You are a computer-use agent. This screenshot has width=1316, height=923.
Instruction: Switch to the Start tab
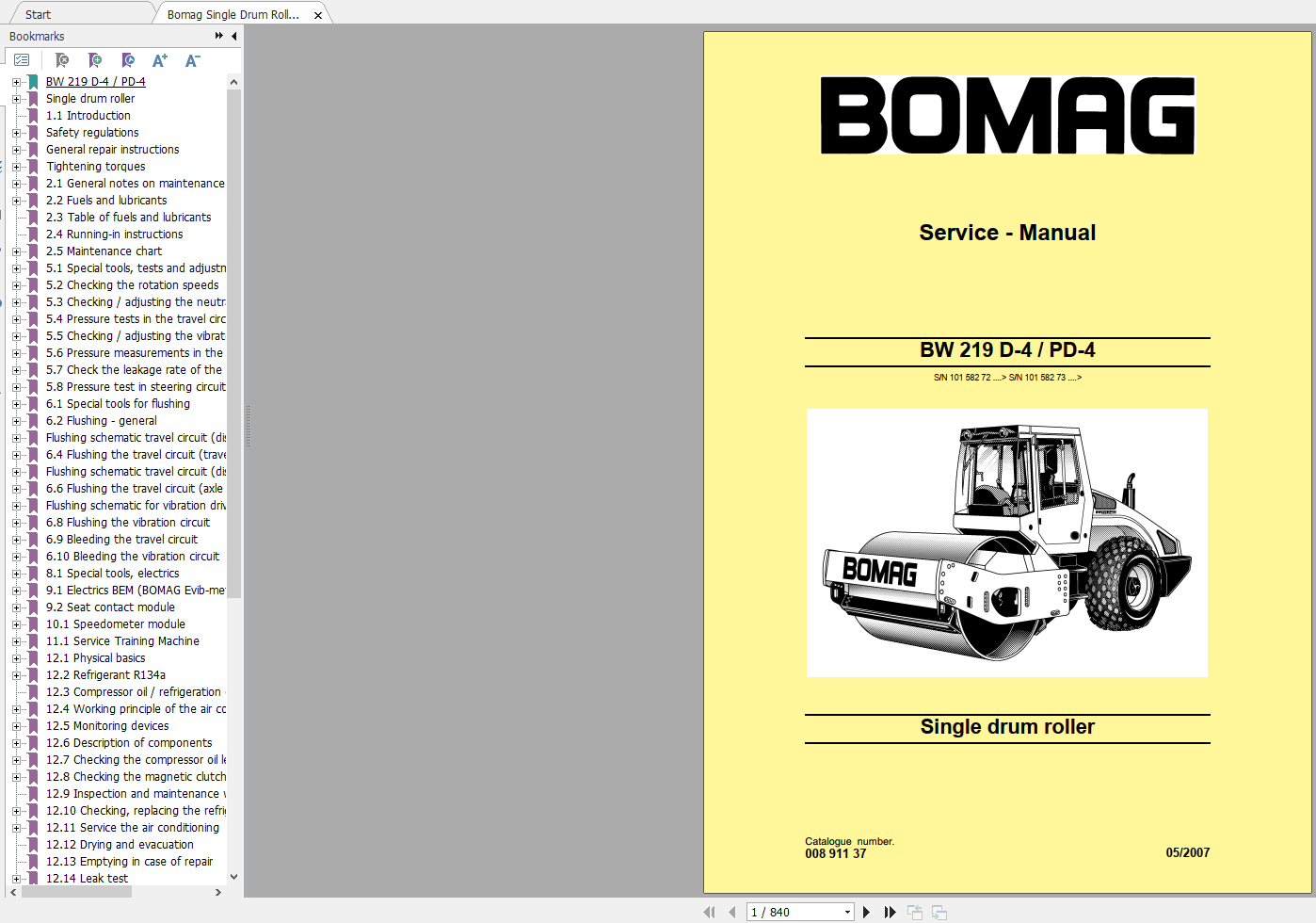[39, 14]
